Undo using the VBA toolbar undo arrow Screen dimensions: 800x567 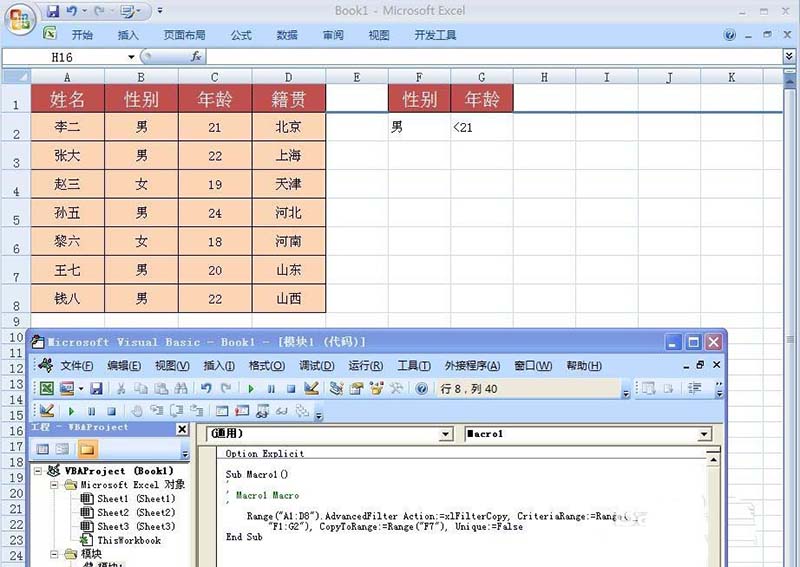[206, 389]
